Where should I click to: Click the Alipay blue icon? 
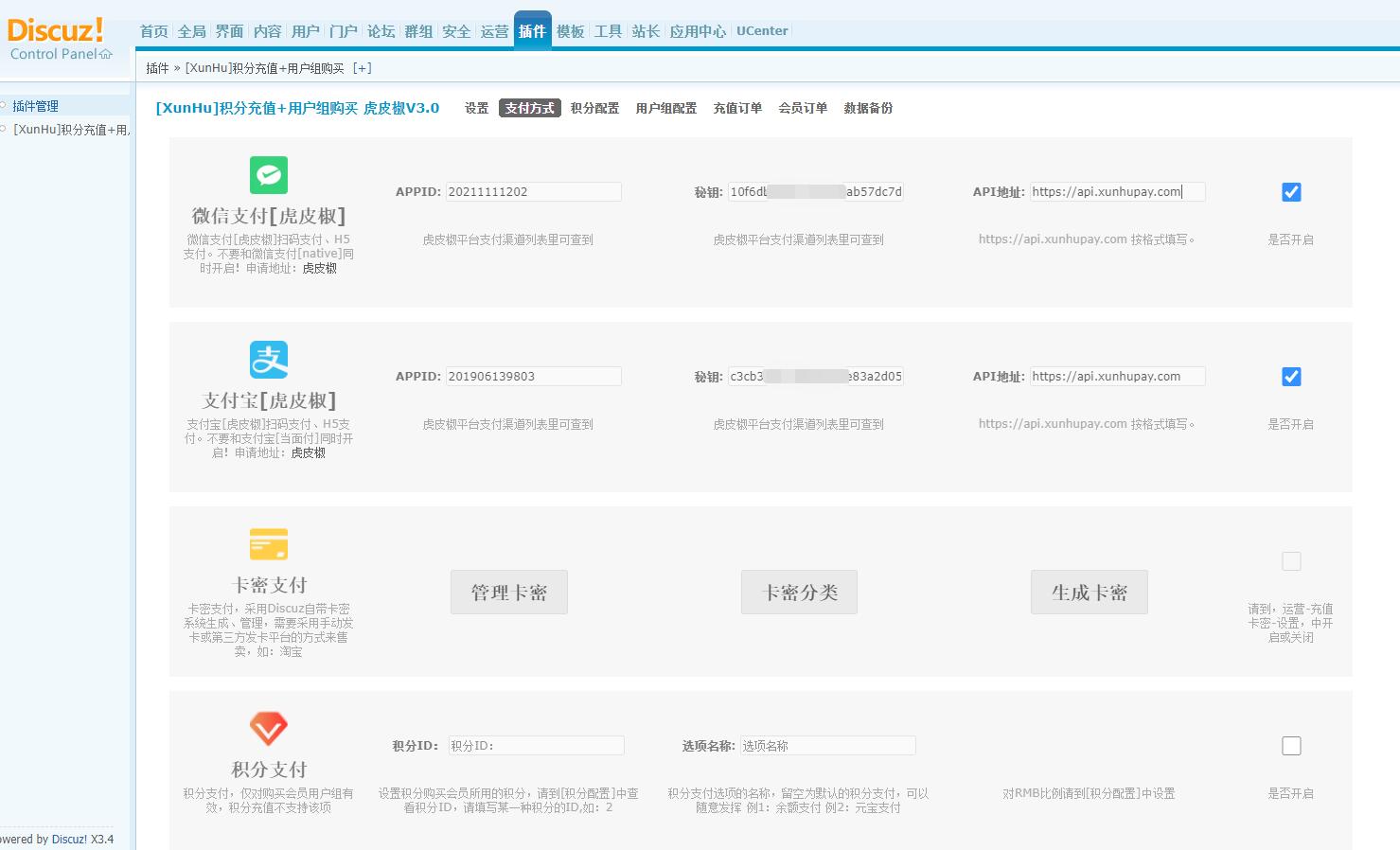click(x=269, y=360)
